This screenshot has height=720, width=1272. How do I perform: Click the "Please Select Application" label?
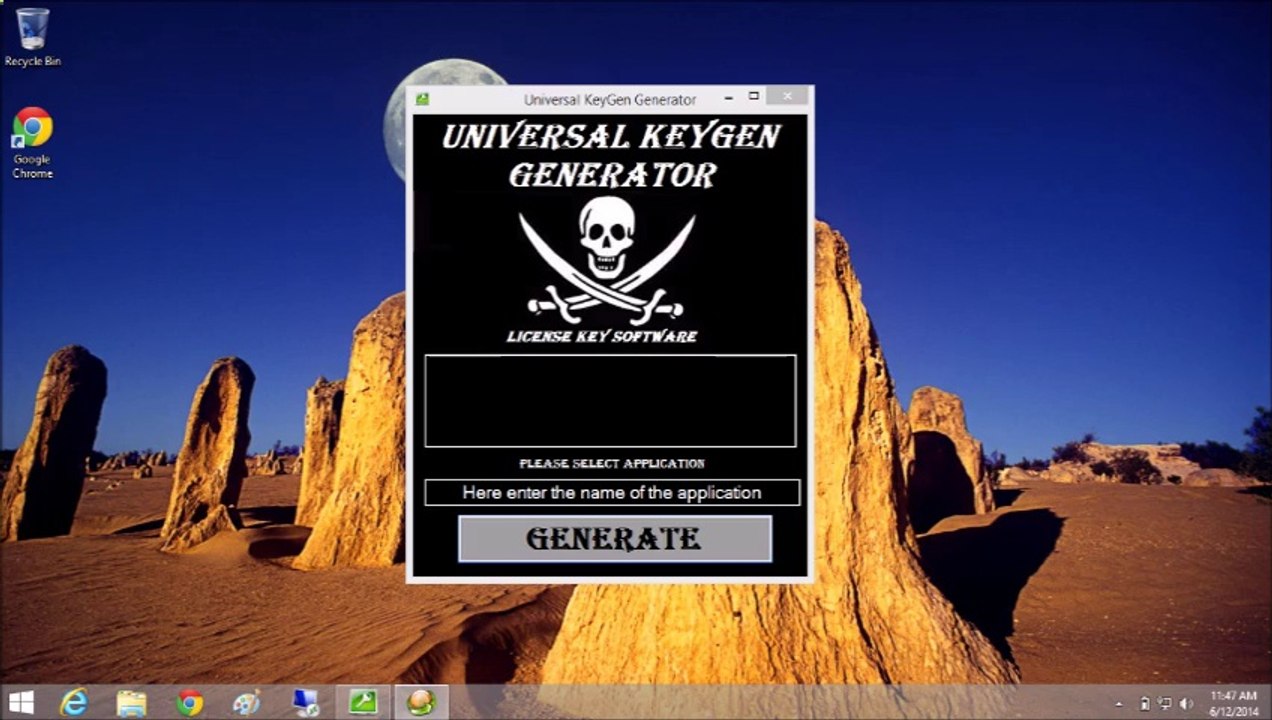(612, 464)
